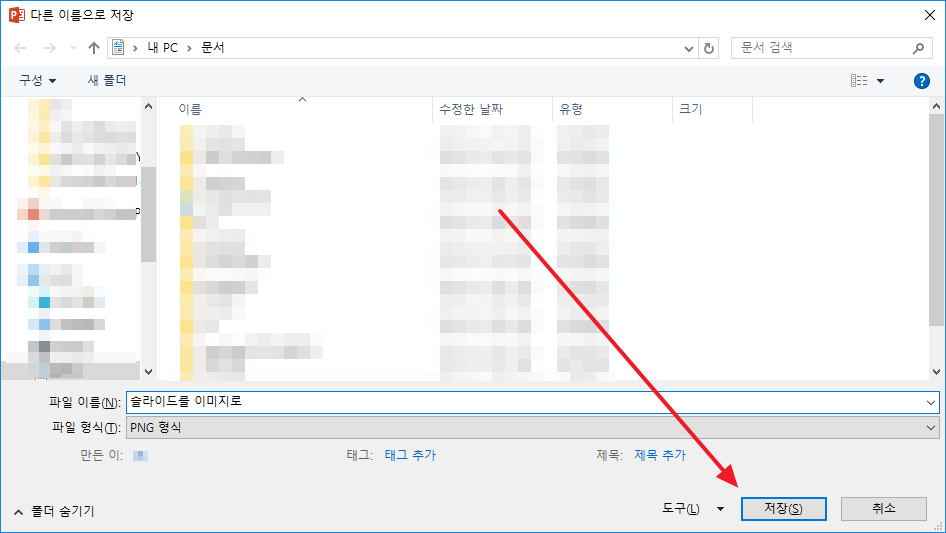Collapse folders with 폴더 숨기기

(x=54, y=511)
